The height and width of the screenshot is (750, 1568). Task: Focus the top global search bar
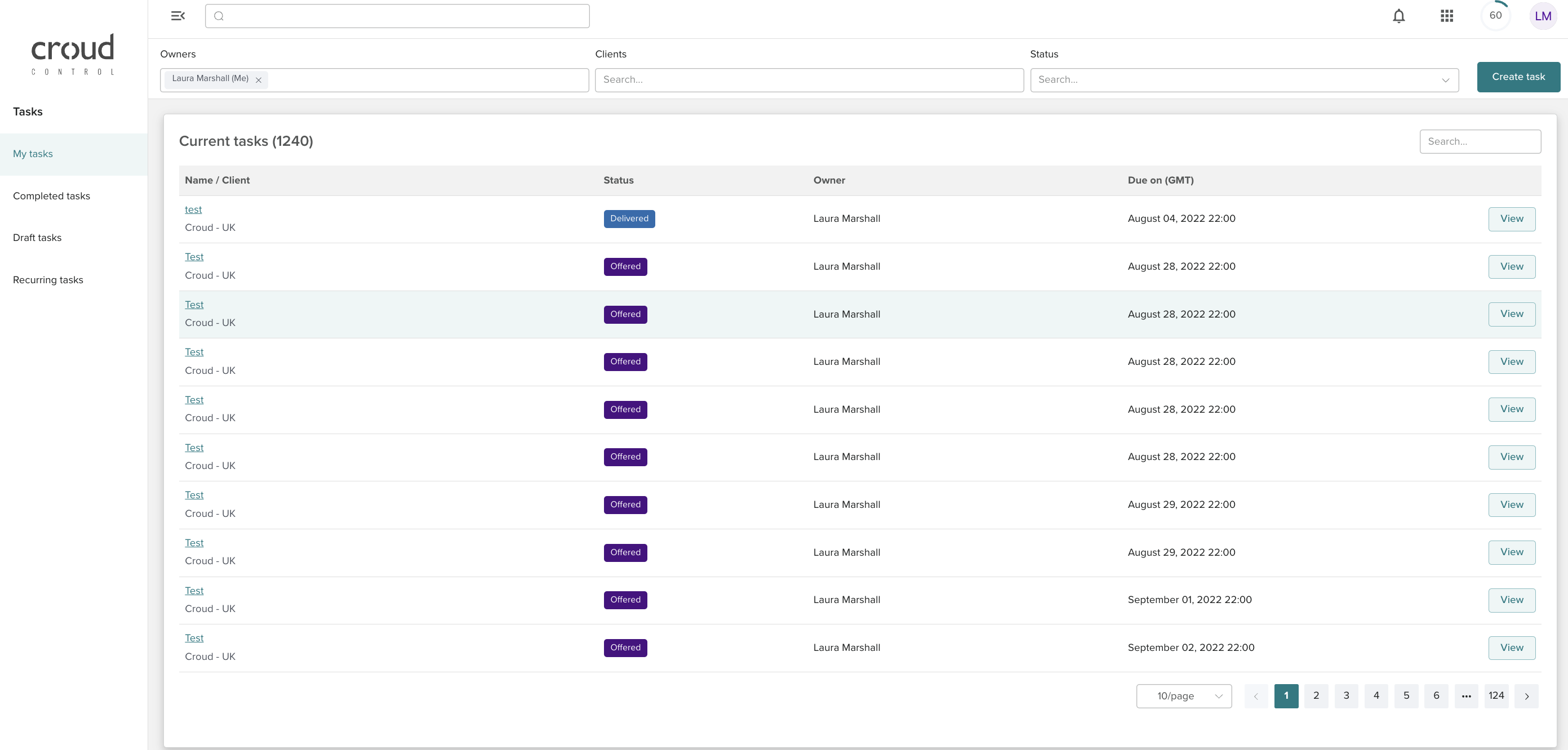point(397,16)
